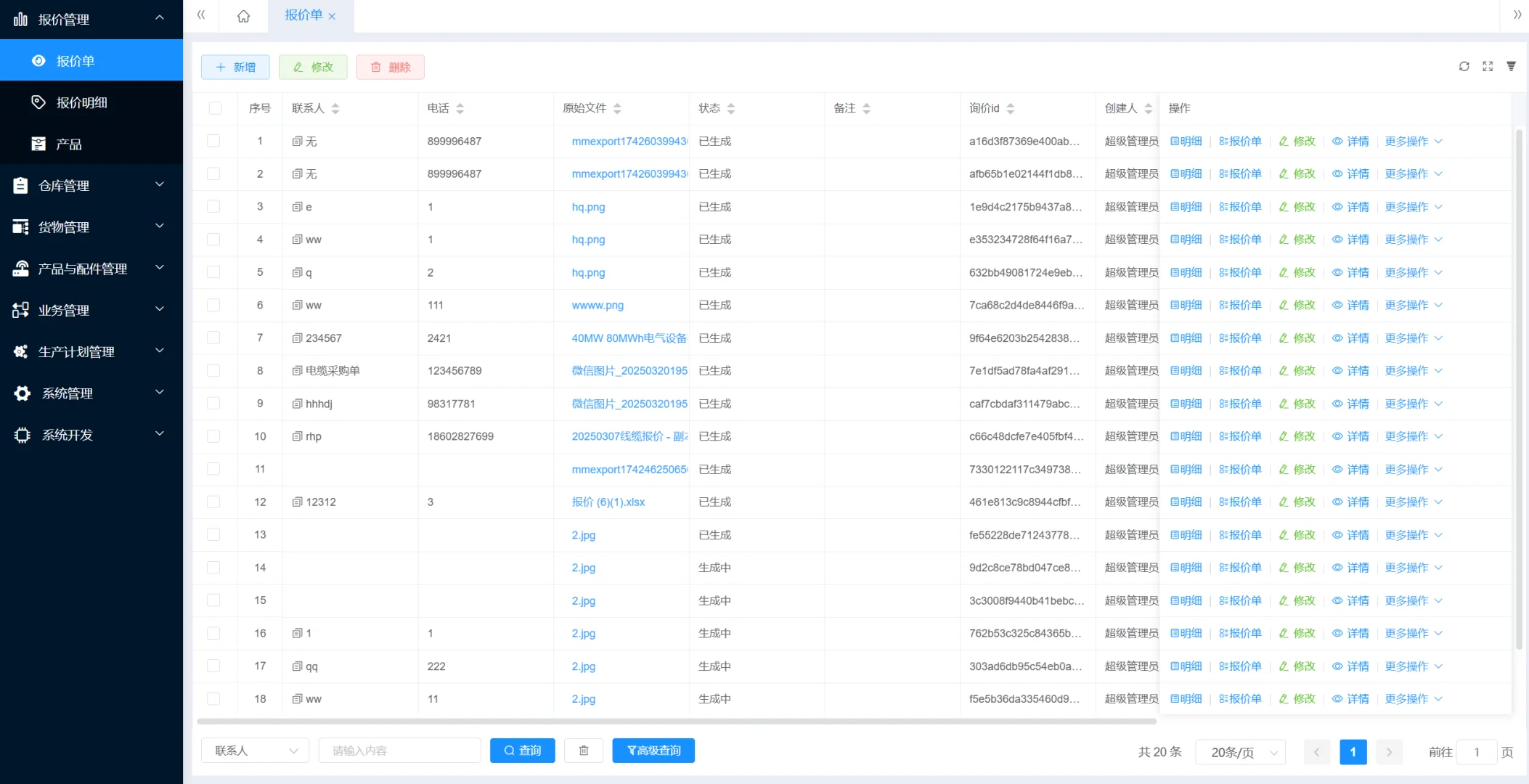Toggle the select-all checkbox in the table header
This screenshot has width=1529, height=784.
coord(215,109)
